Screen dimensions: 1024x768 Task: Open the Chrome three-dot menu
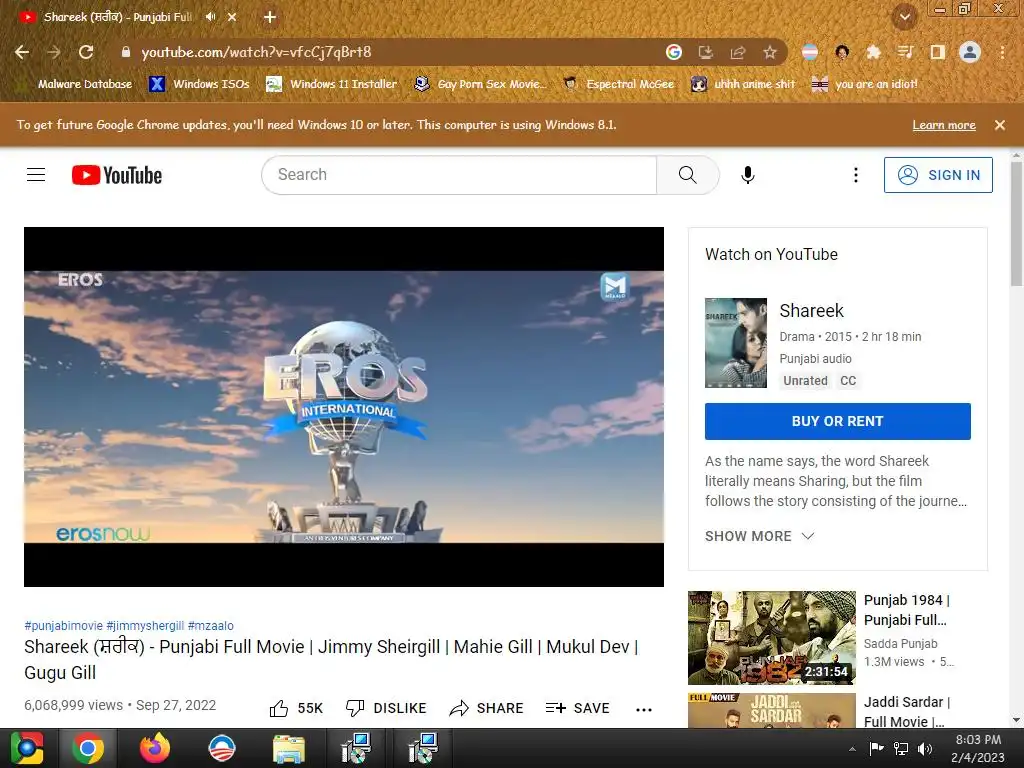[x=1002, y=52]
